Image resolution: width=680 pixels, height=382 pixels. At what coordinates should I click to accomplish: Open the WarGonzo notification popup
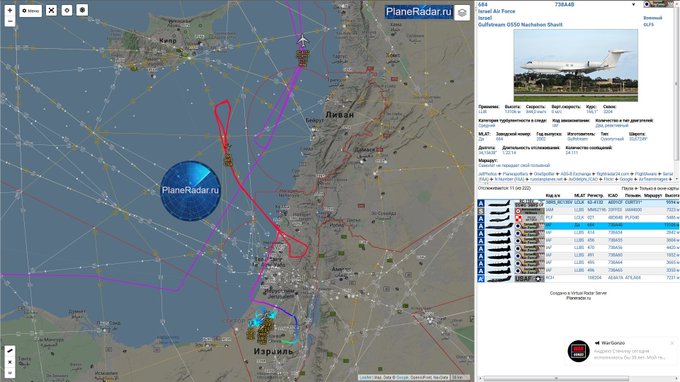point(622,350)
